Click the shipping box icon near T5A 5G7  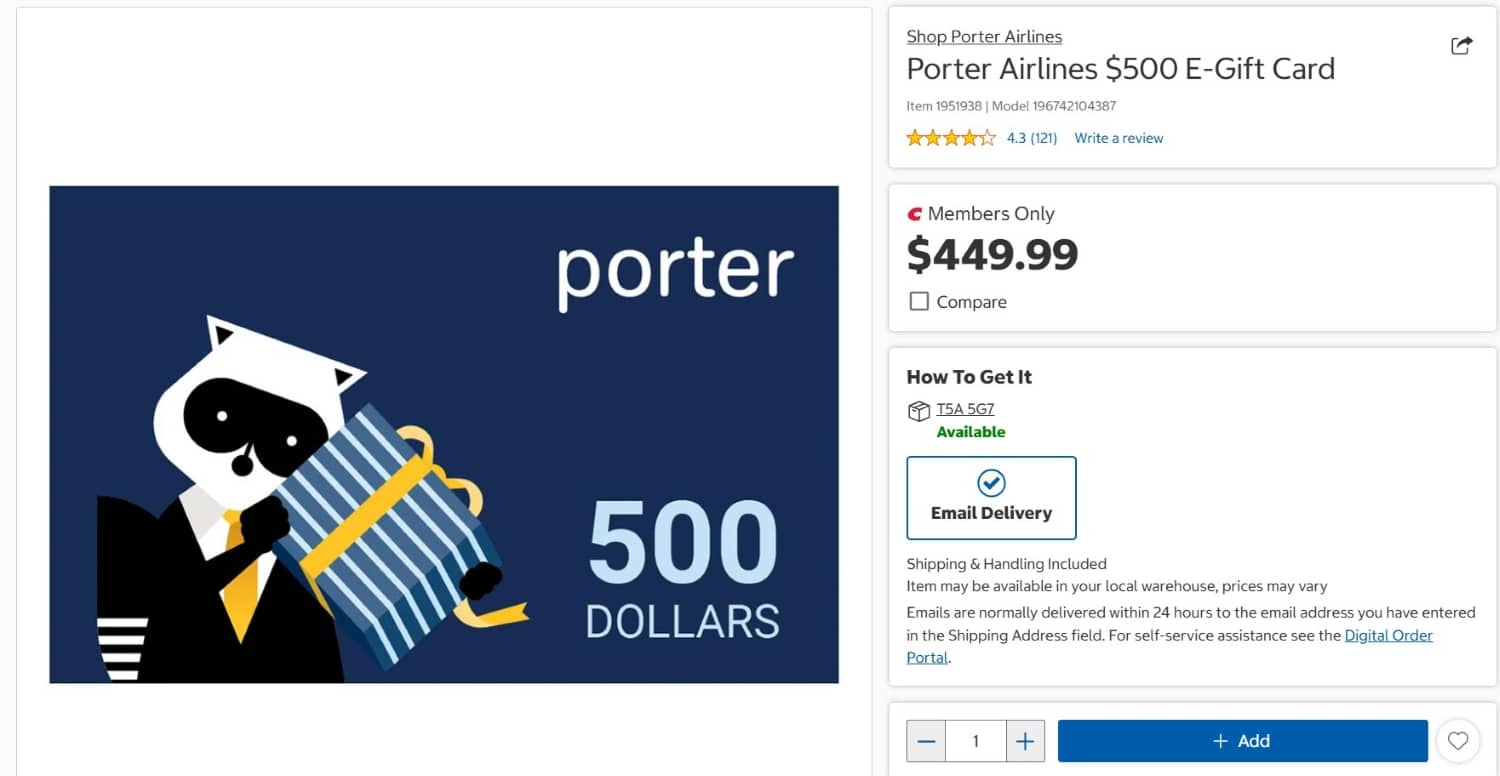coord(917,410)
